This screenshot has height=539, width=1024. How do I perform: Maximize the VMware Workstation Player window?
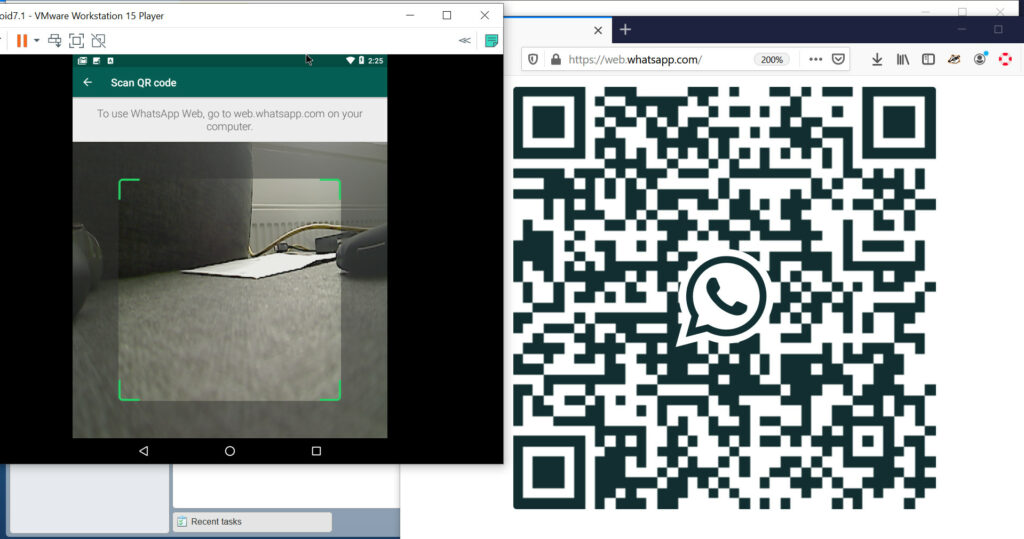point(447,15)
